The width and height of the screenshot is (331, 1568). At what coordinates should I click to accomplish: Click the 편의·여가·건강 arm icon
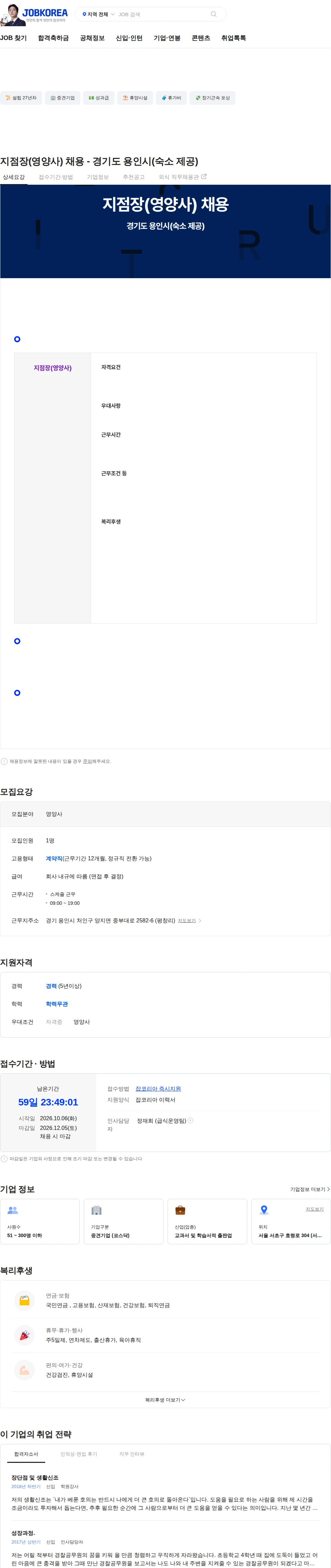(x=24, y=1370)
